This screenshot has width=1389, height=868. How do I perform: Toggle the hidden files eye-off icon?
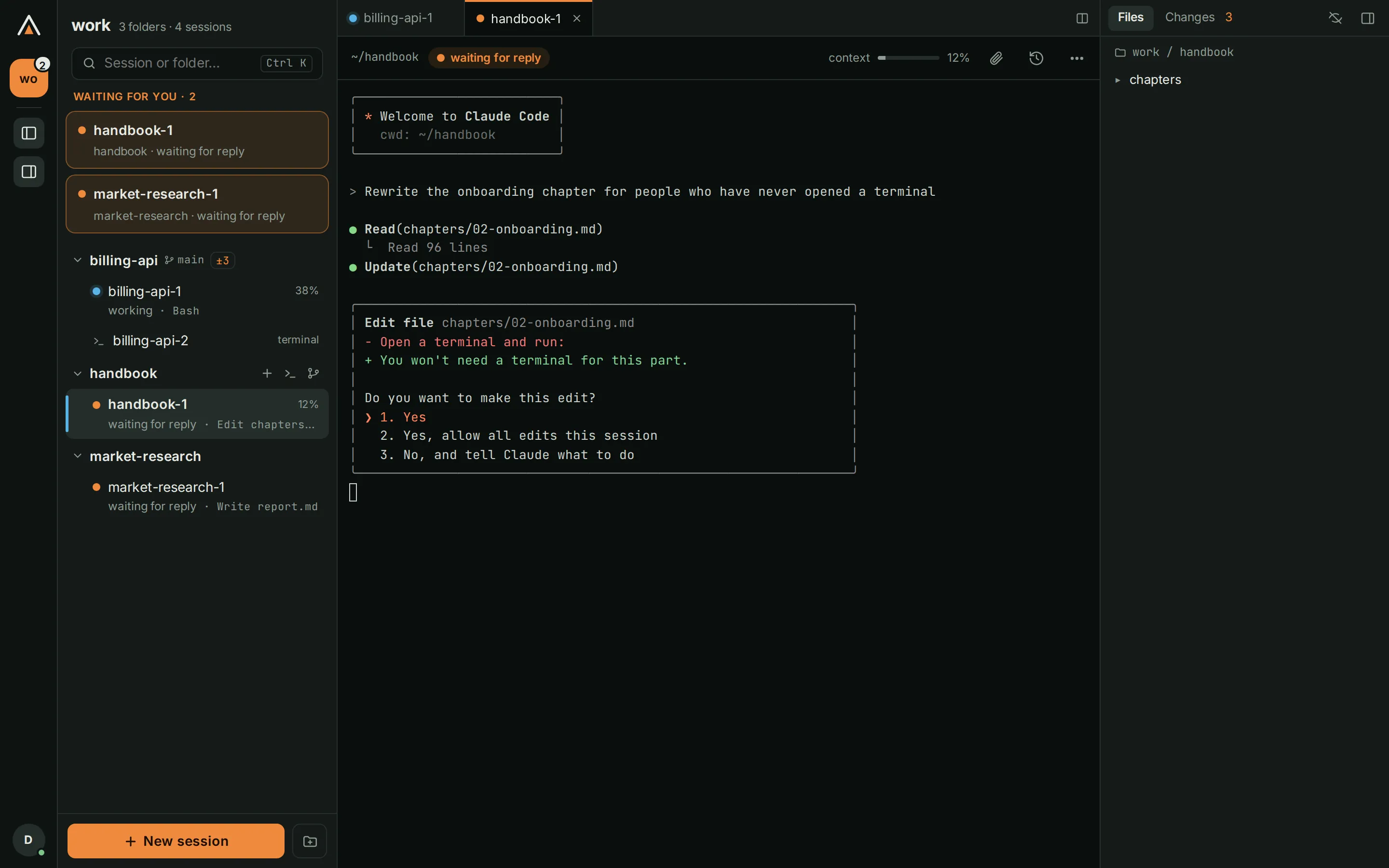[x=1335, y=18]
